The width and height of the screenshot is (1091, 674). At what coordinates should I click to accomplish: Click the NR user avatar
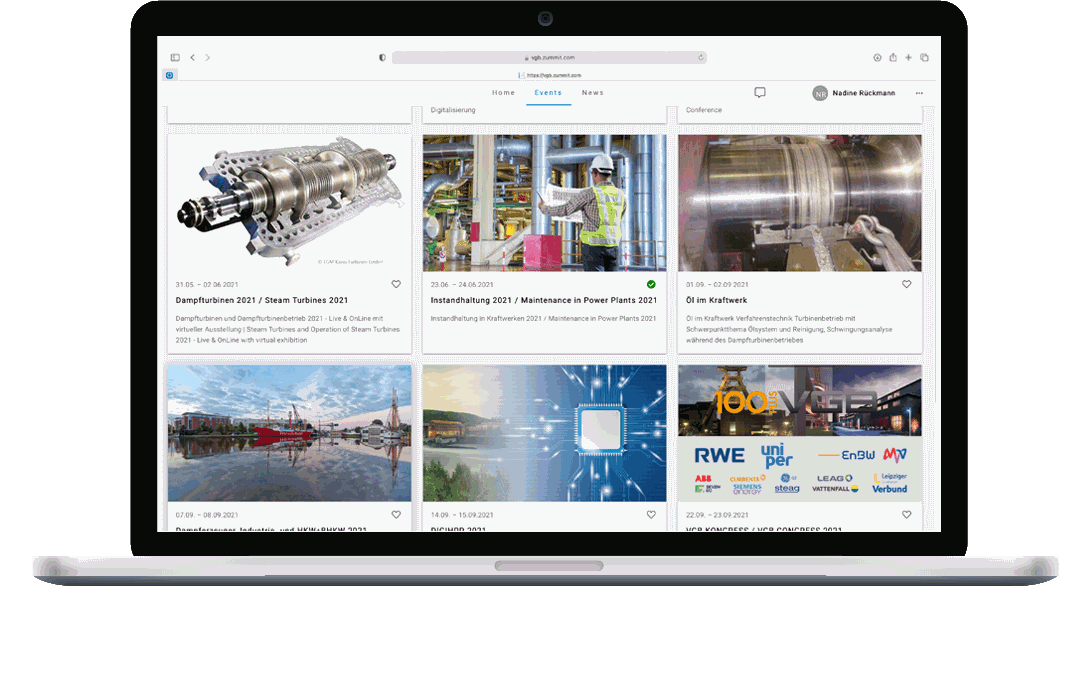coord(820,93)
